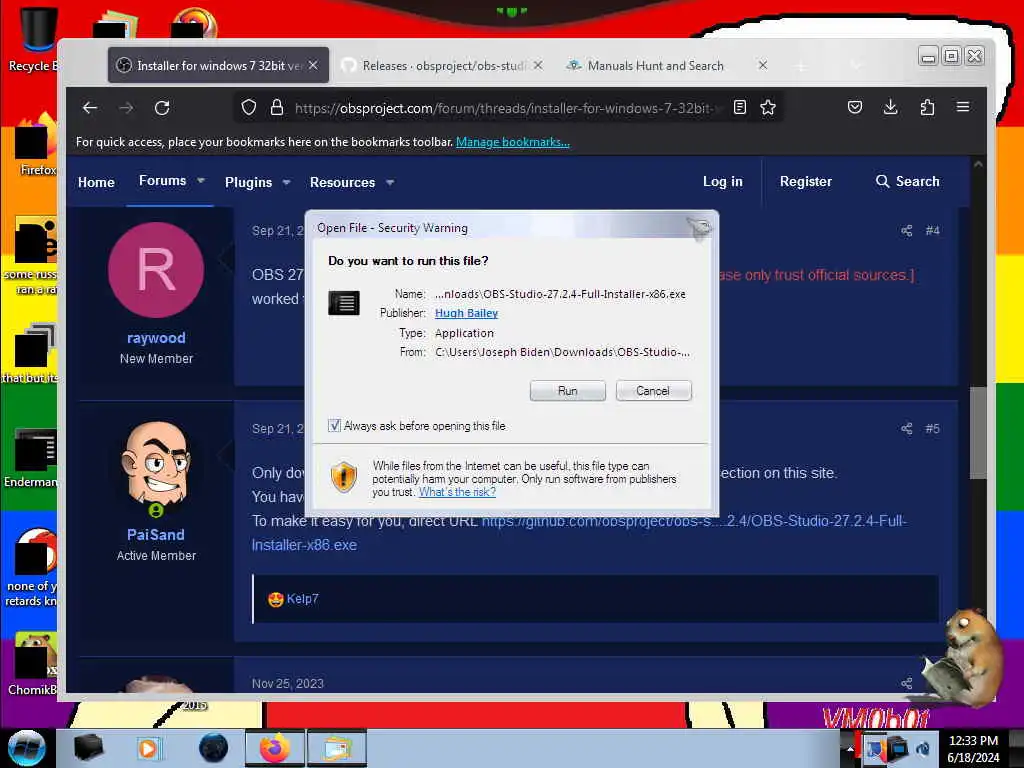Bookmark this page with the star icon

(768, 107)
